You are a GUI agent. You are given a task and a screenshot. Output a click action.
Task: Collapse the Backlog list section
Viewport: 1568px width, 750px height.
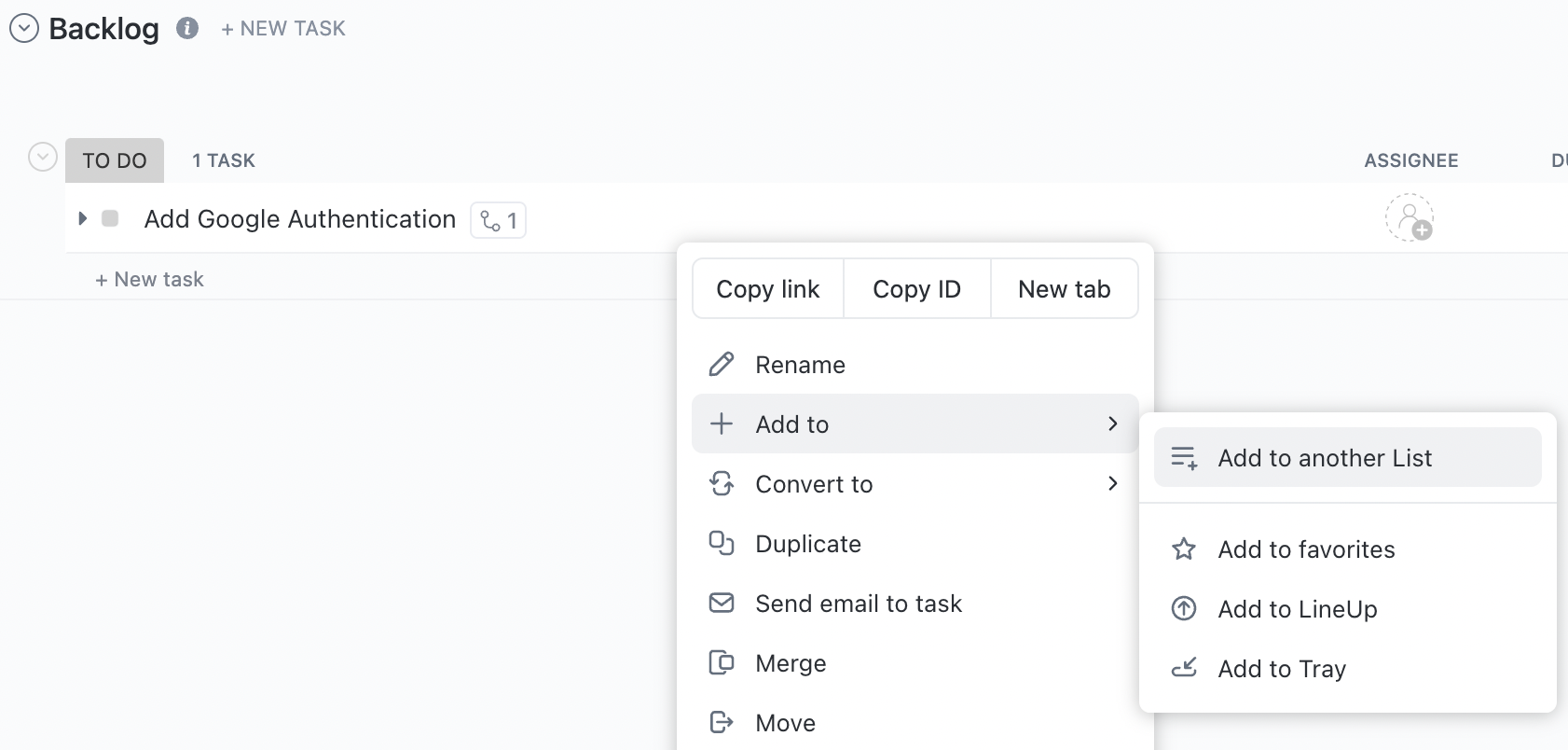[24, 29]
